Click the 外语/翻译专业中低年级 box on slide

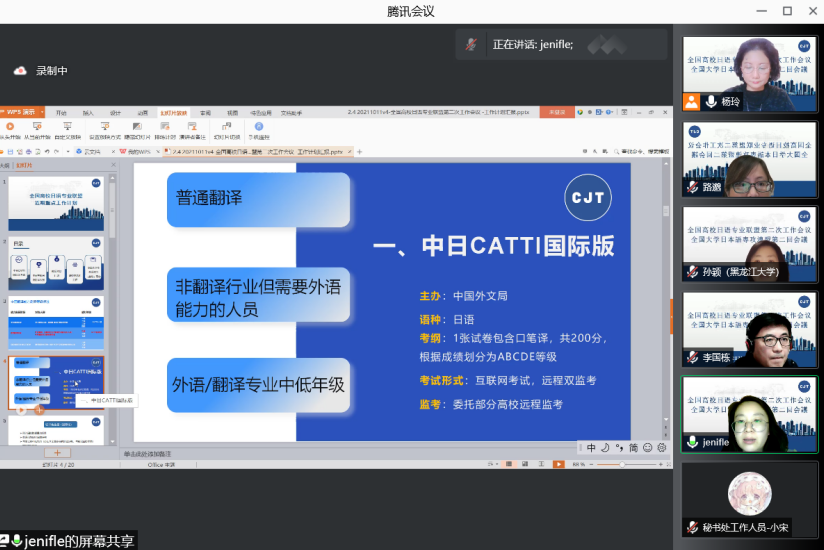point(259,385)
